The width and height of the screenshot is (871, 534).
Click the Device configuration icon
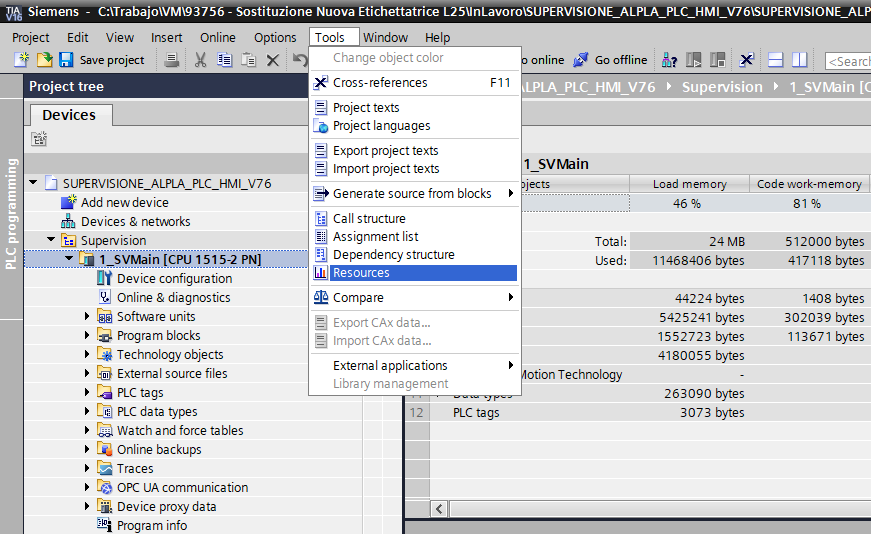click(x=104, y=278)
